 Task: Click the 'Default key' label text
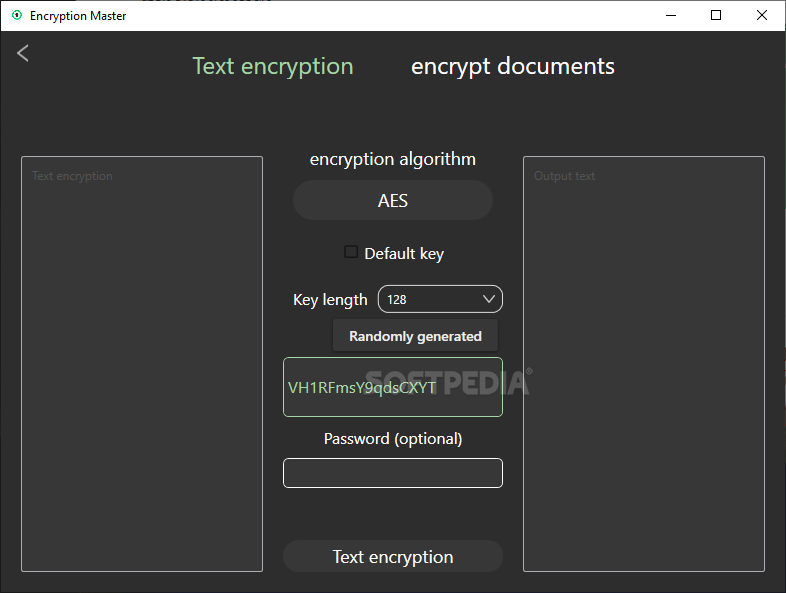pos(404,254)
